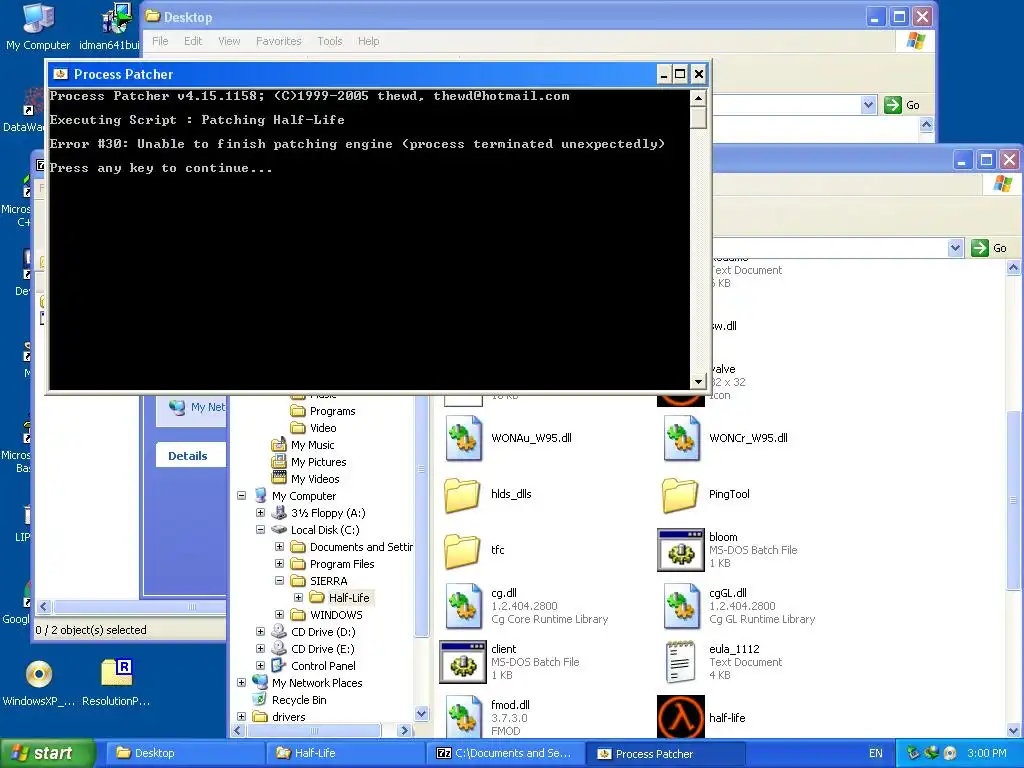Select the cgGL.dll file icon
Viewport: 1024px width, 768px height.
(681, 606)
